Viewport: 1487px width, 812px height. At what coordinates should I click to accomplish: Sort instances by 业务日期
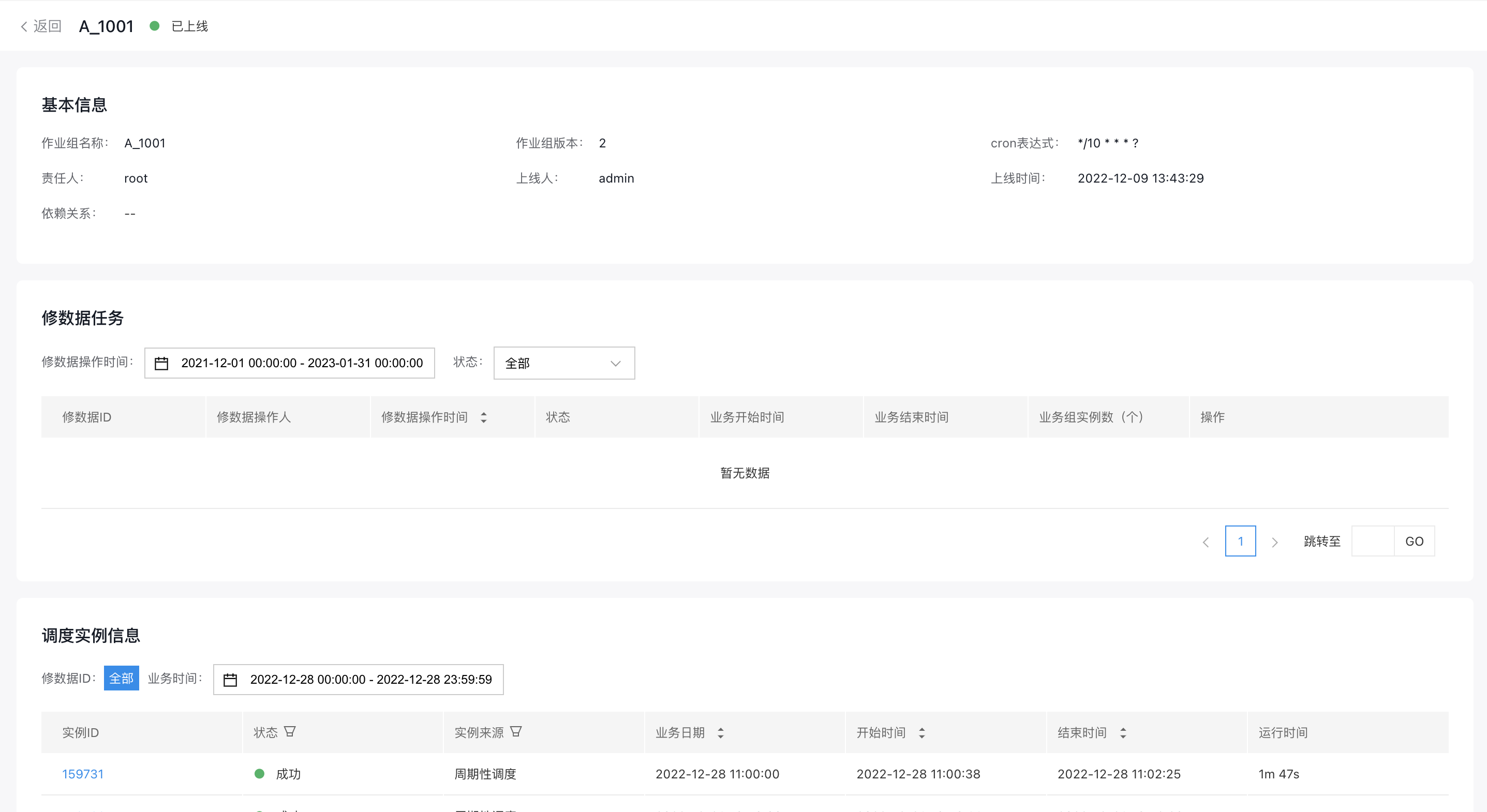pyautogui.click(x=720, y=733)
